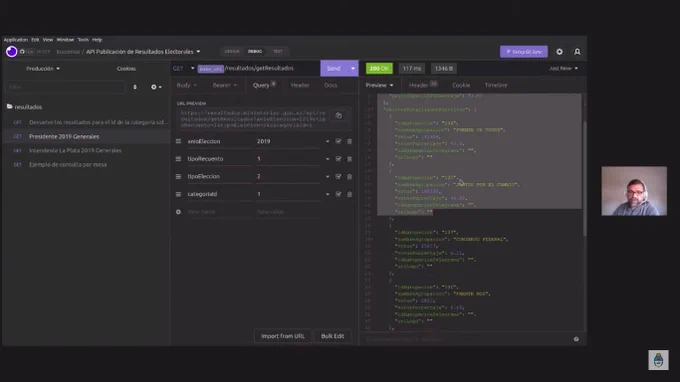This screenshot has width=680, height=382.
Task: Switch to the Test tab
Action: [278, 52]
